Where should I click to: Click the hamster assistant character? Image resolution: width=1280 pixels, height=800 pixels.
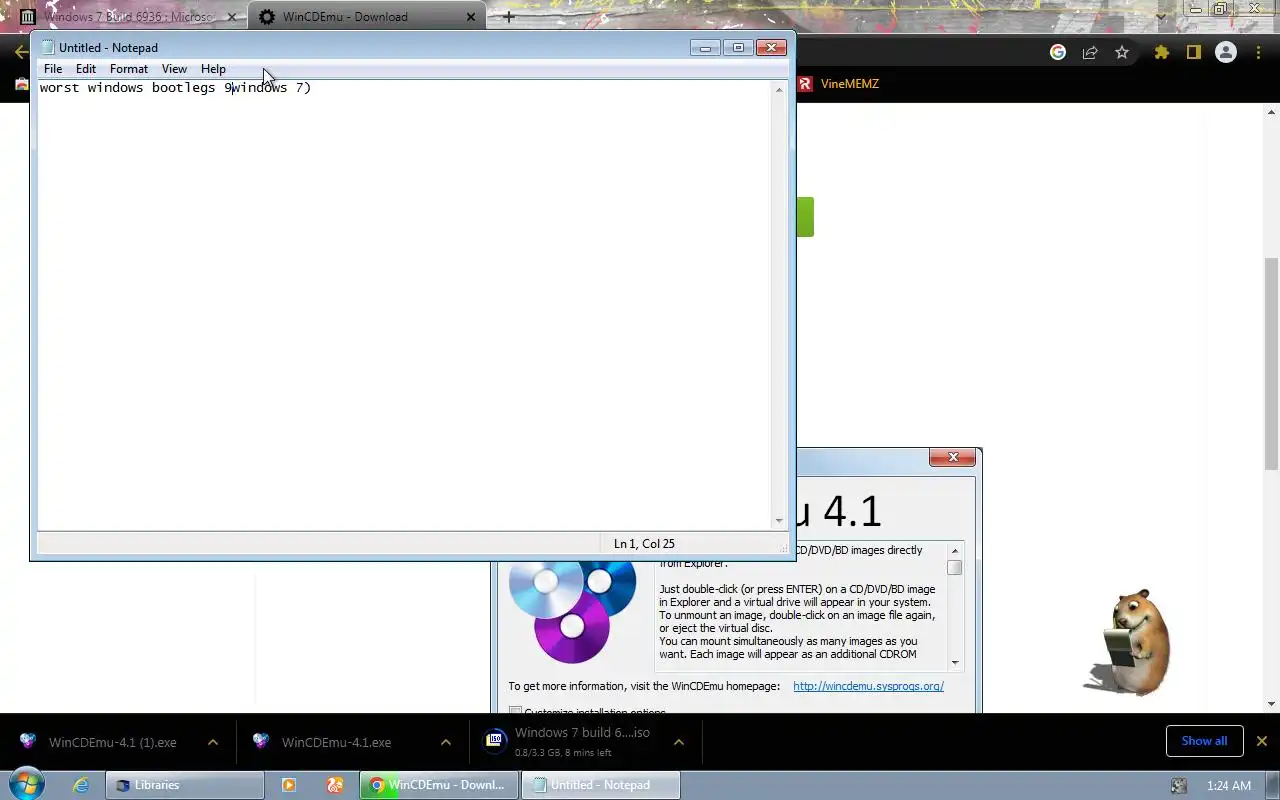click(1128, 643)
